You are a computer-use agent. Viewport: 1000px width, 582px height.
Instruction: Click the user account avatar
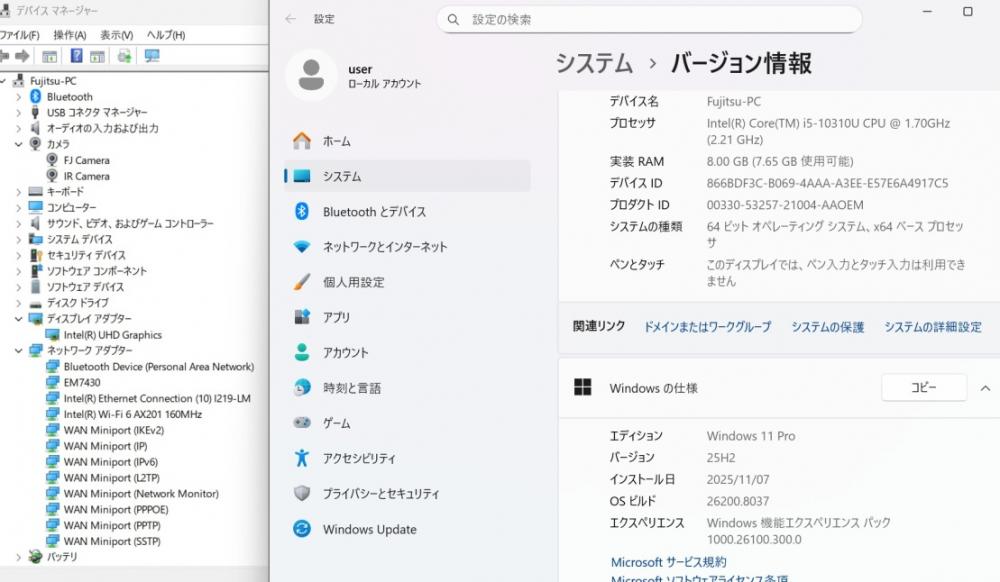coord(310,76)
